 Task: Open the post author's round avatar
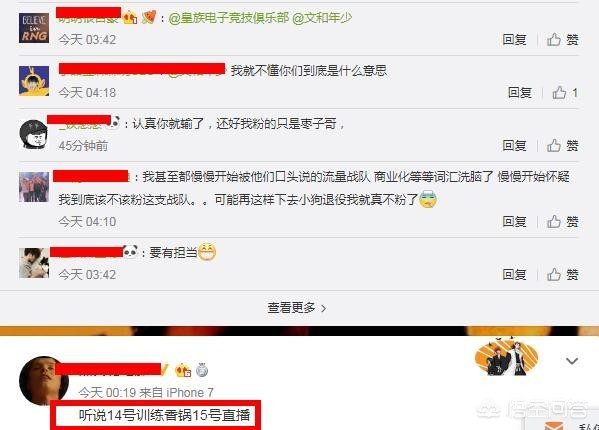tap(42, 380)
